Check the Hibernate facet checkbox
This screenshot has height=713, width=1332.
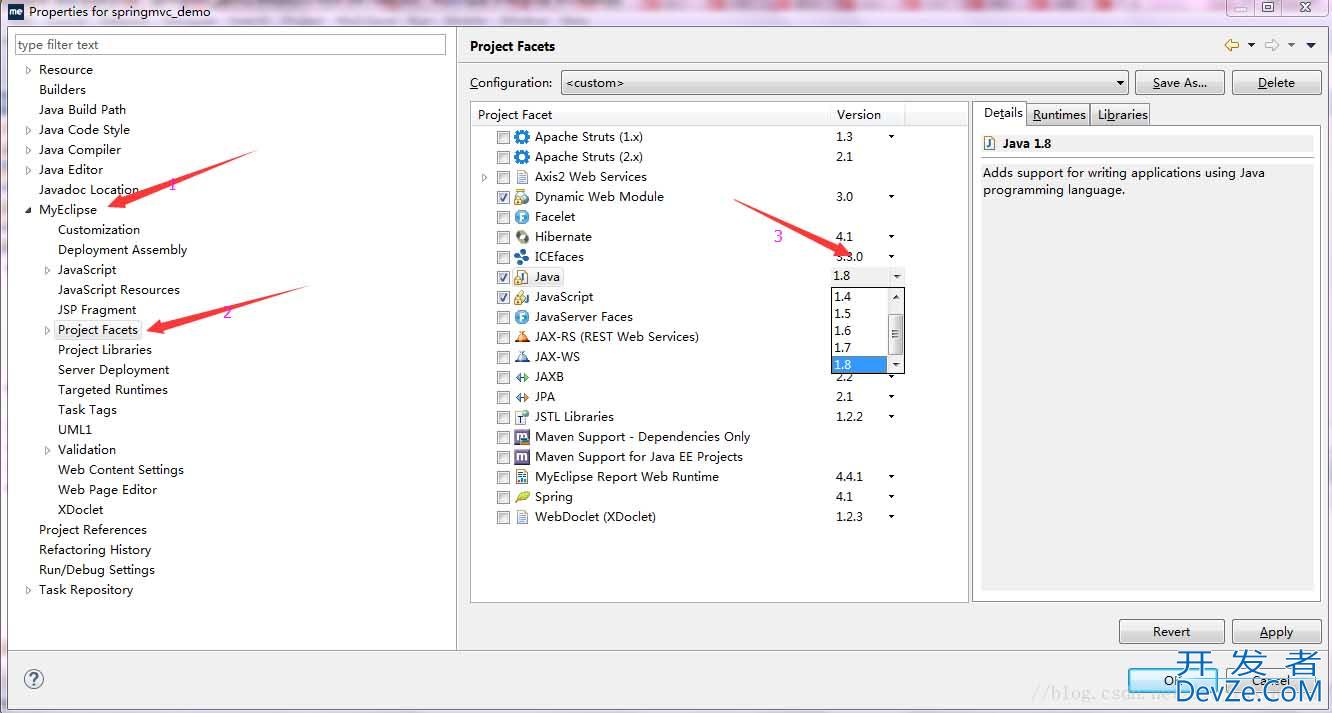pyautogui.click(x=503, y=237)
